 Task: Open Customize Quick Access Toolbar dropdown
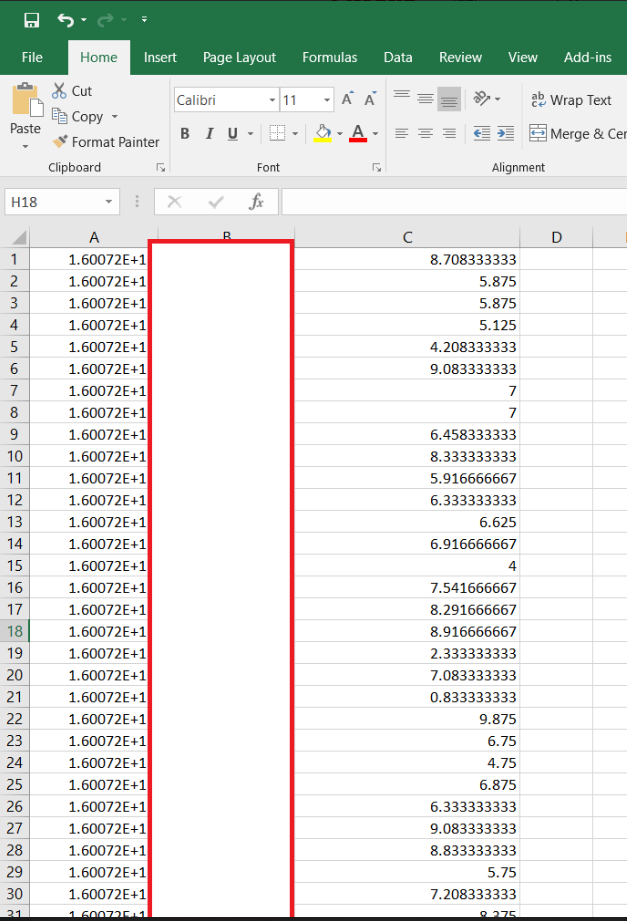(x=144, y=20)
